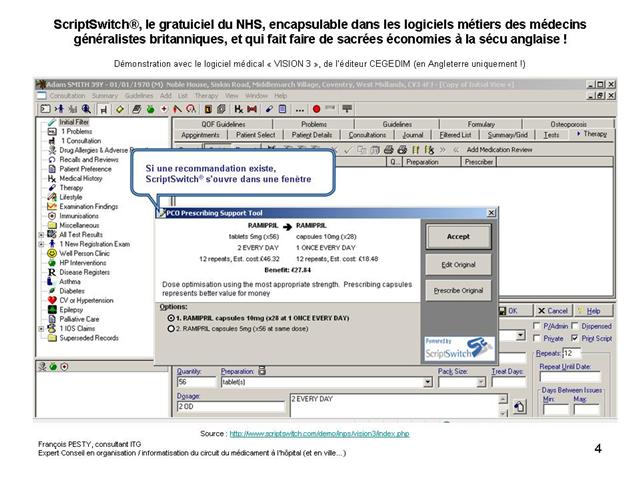Screen dimensions: 640x480
Task: Click the red cross toolbar icon
Action: coord(164,109)
